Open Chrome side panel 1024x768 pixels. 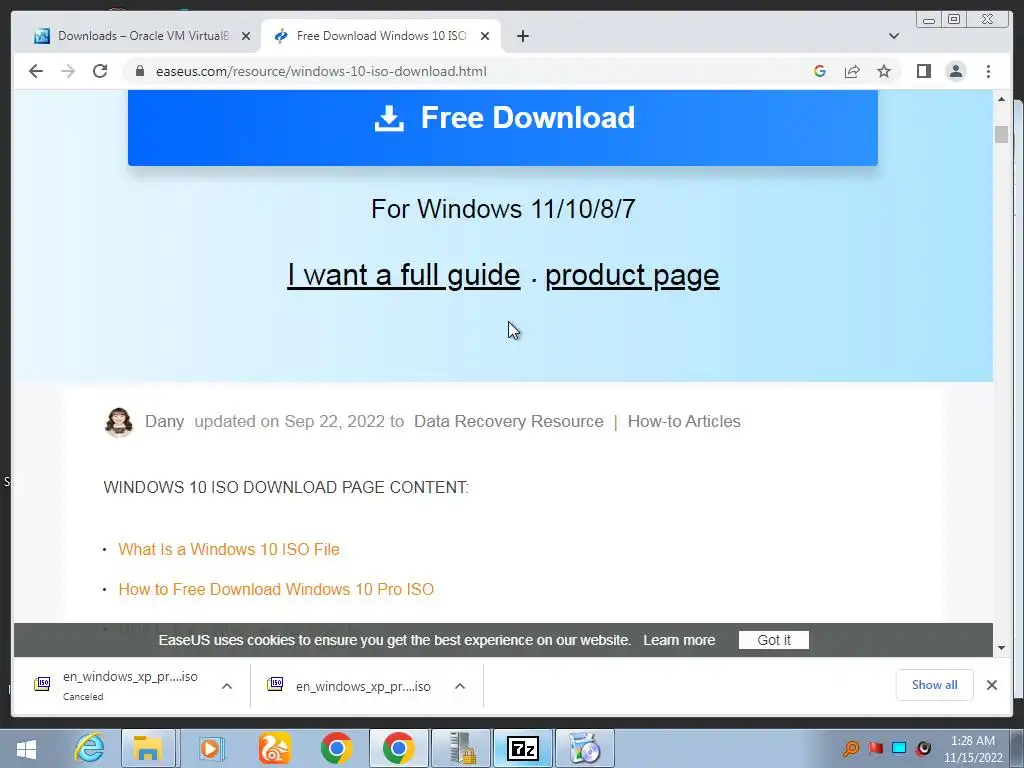click(923, 71)
